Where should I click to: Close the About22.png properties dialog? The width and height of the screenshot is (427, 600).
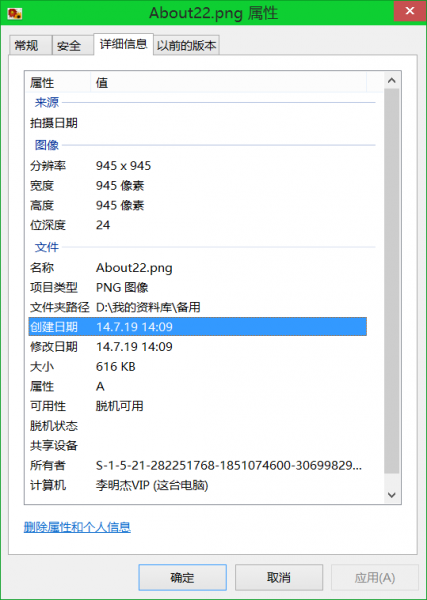click(x=409, y=11)
